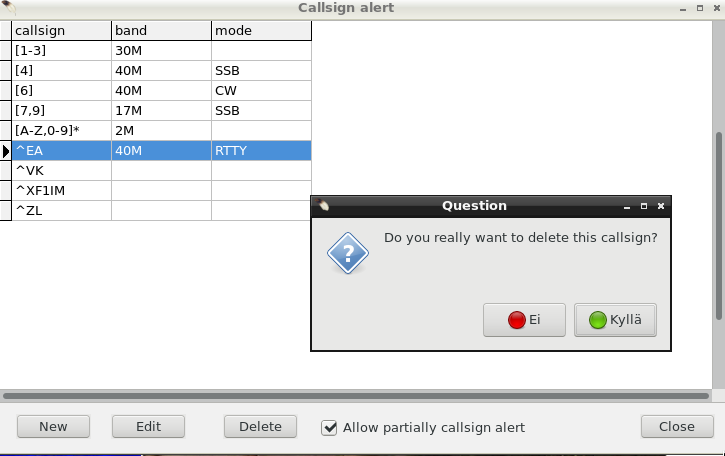Toggle Allow partially callsign alert checkbox
Viewport: 725px width, 456px height.
[x=329, y=427]
